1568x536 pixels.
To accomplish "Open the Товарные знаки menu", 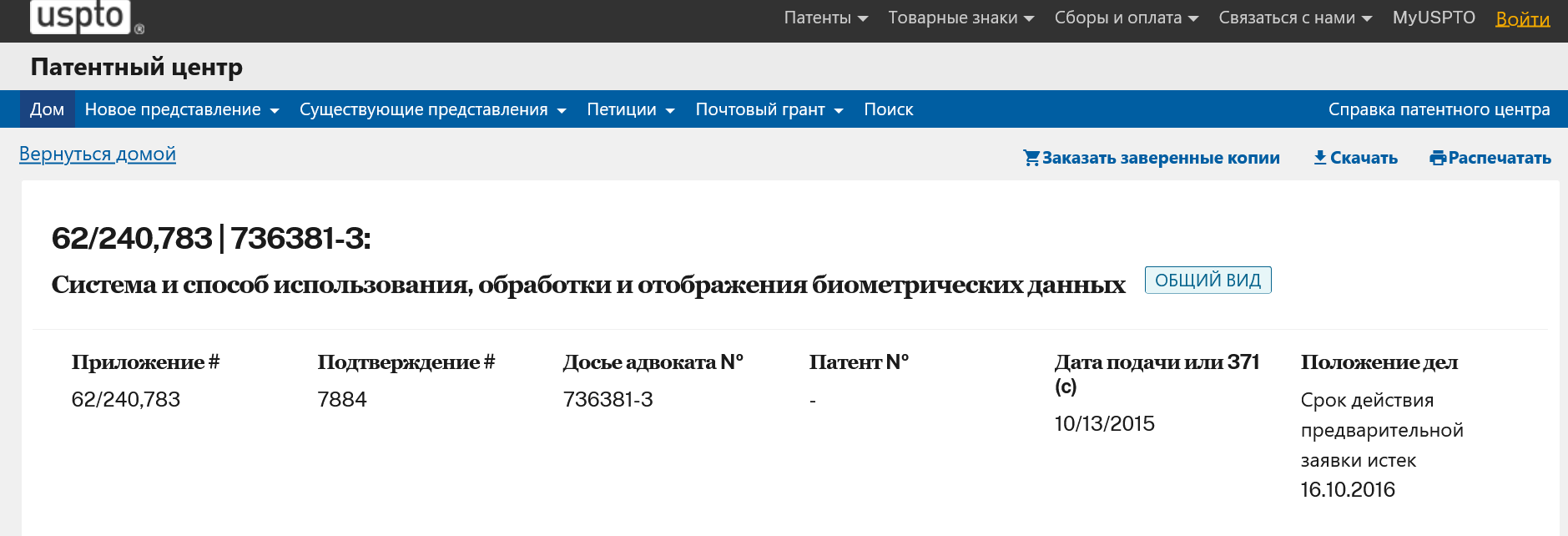I will (961, 18).
